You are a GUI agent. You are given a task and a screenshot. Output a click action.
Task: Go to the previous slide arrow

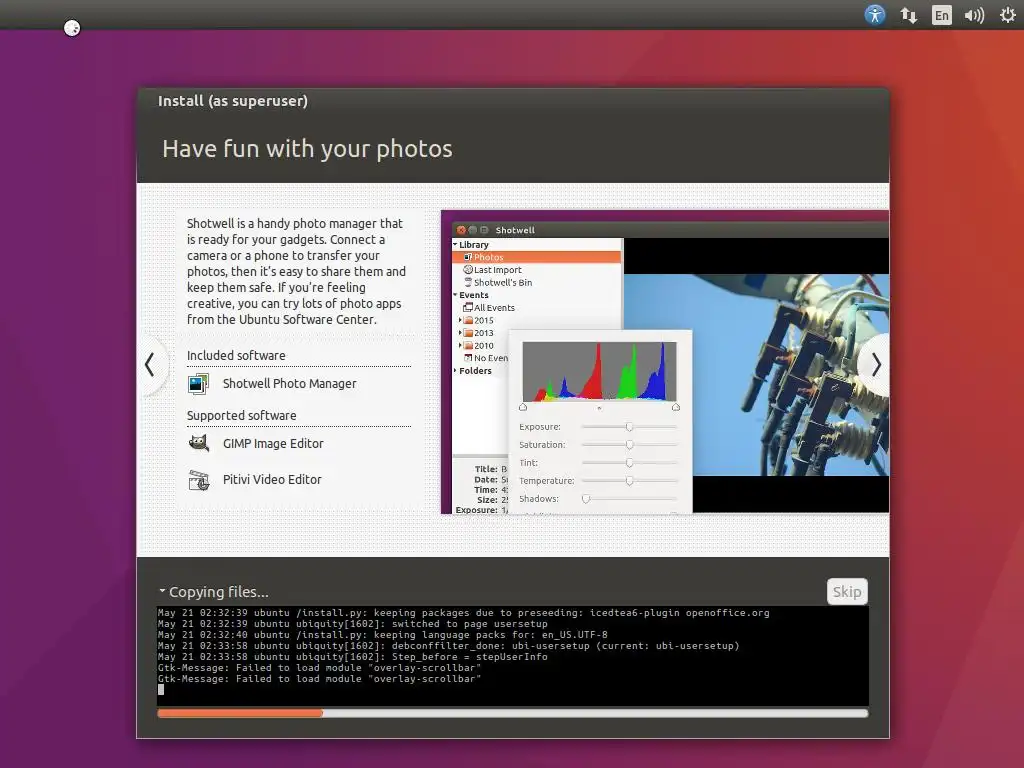point(150,364)
